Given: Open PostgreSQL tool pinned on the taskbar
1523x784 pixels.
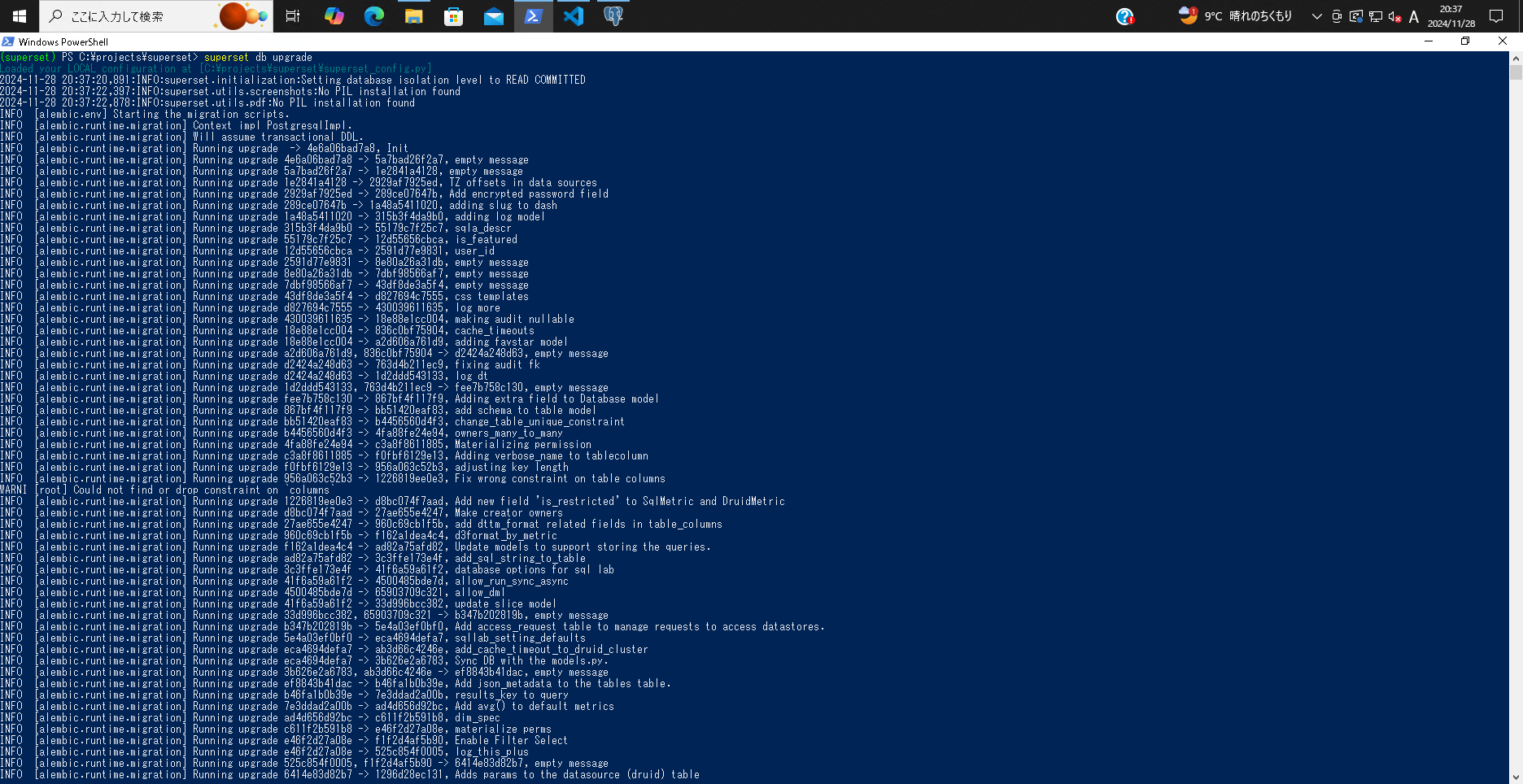Looking at the screenshot, I should point(613,16).
